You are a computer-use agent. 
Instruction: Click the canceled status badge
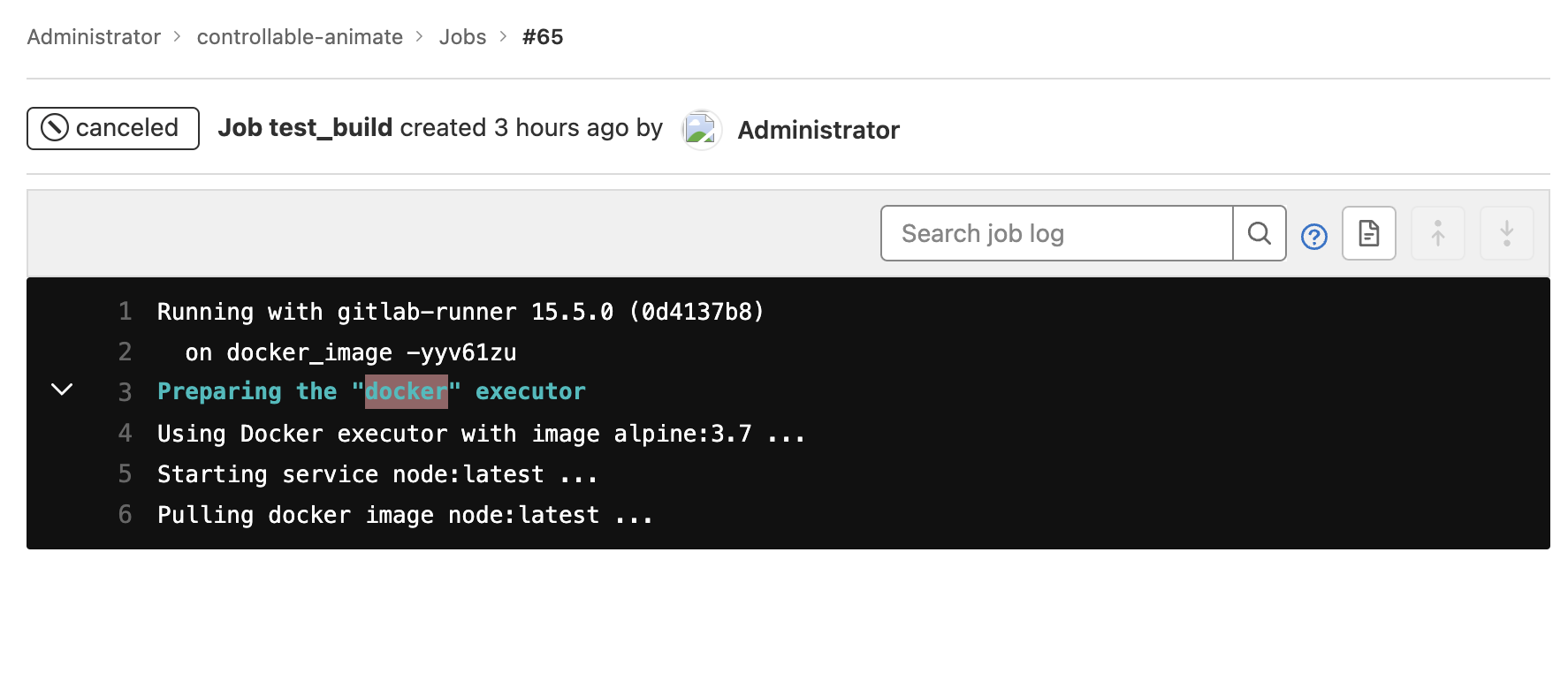(x=113, y=128)
